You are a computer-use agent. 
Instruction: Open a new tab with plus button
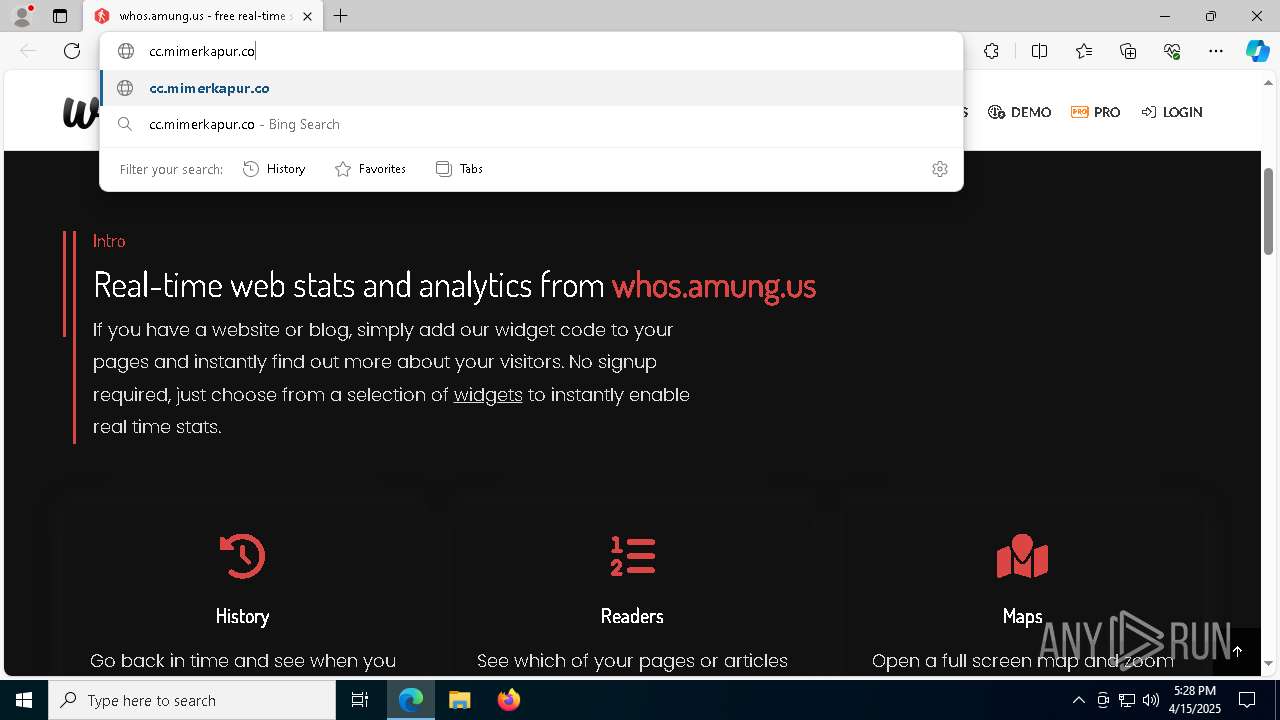click(341, 16)
